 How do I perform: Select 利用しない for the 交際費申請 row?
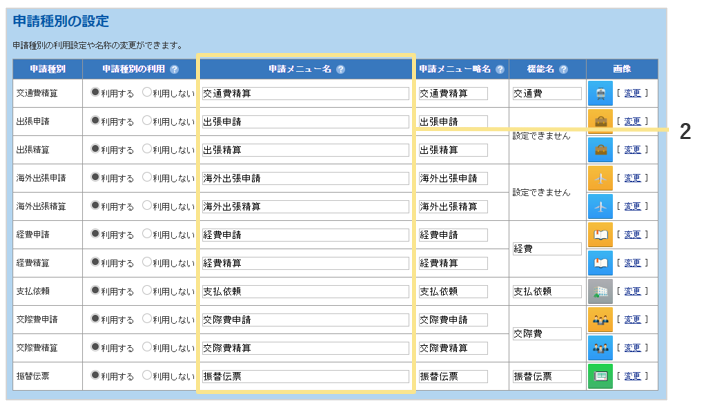pos(146,319)
